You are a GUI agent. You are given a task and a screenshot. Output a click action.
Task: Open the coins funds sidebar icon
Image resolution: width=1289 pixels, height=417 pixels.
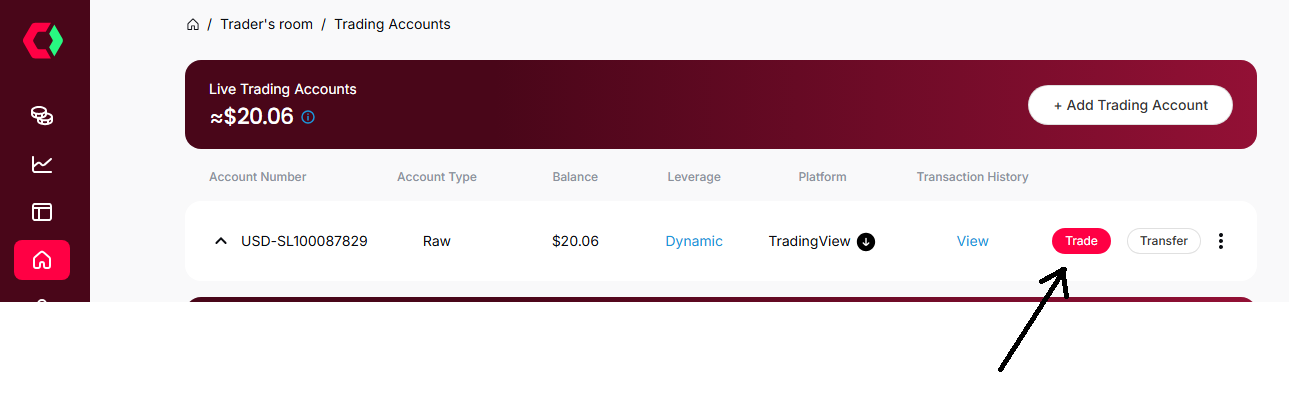tap(42, 116)
